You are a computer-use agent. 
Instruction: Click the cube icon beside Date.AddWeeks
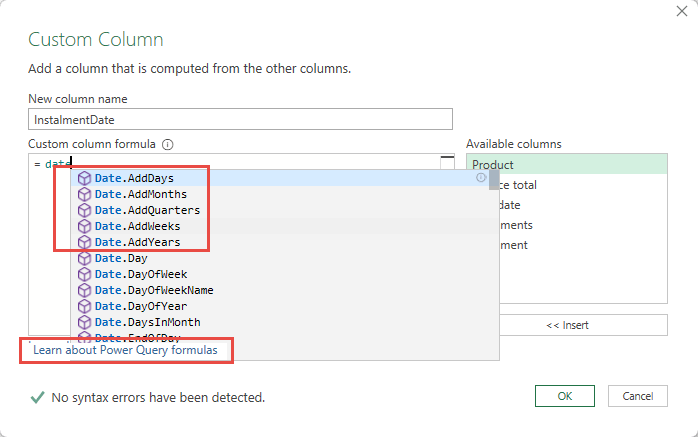coord(84,226)
